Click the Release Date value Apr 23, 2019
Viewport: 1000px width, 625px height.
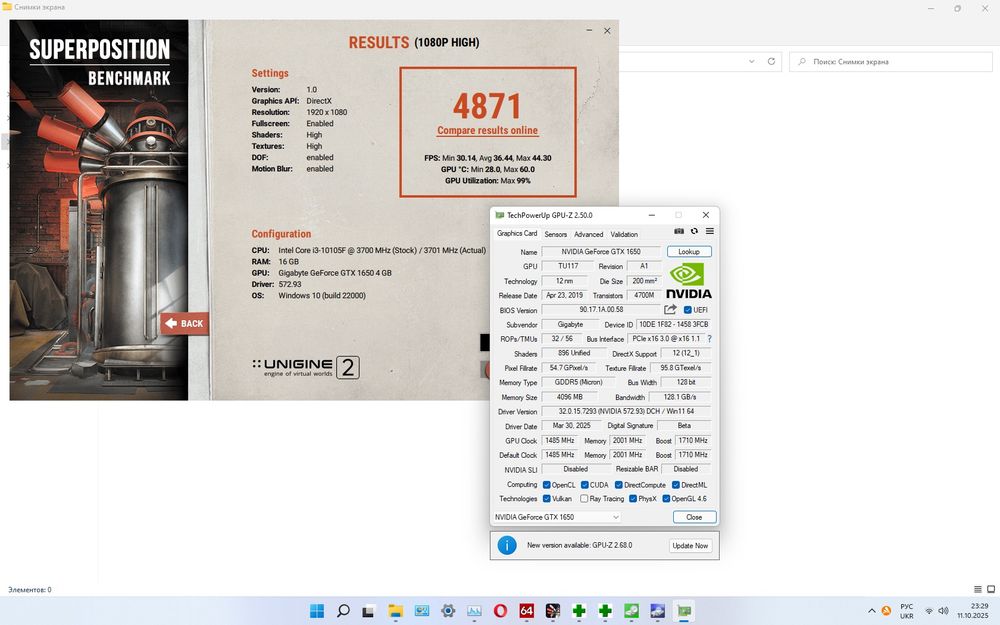click(564, 295)
